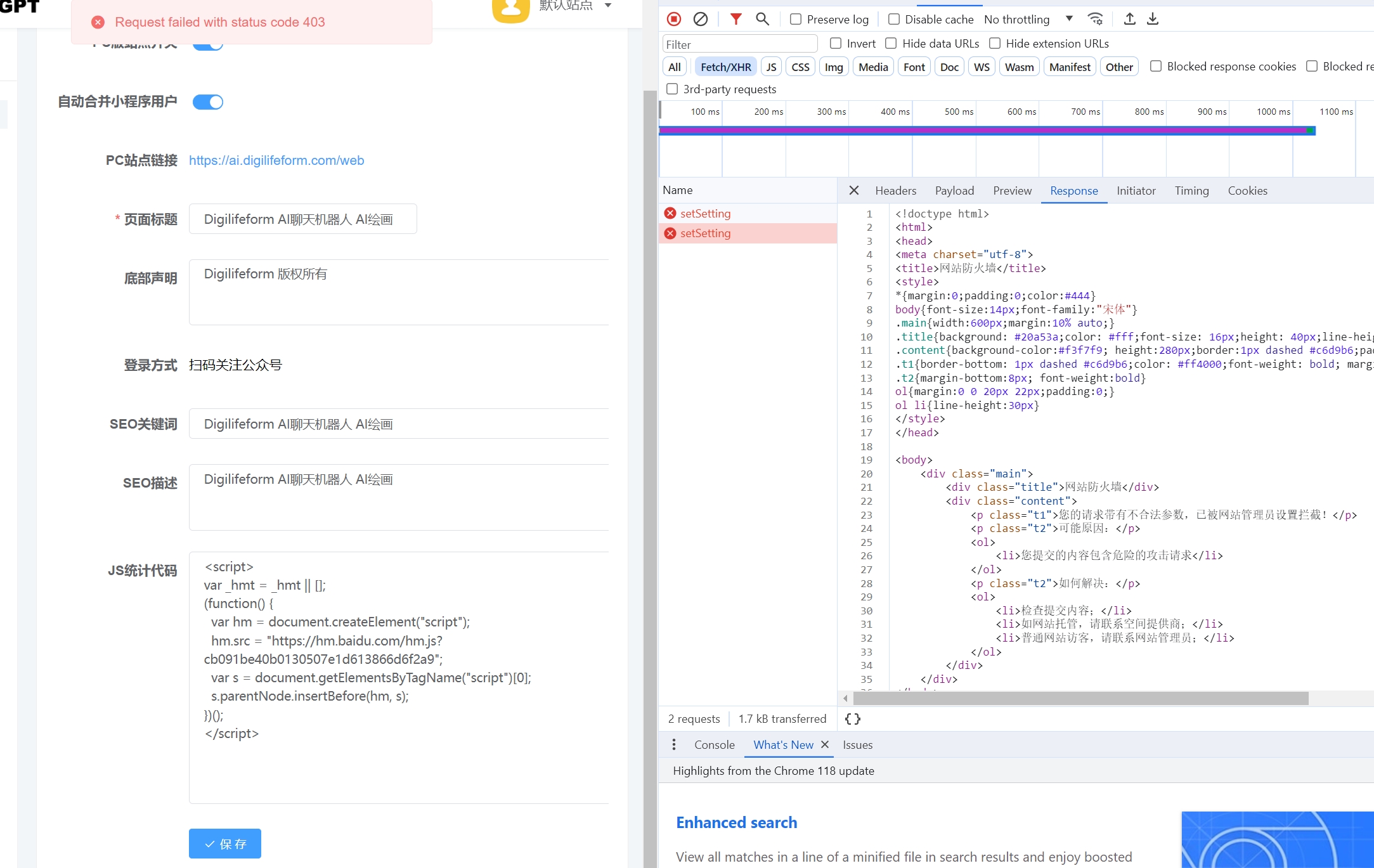Click the yellow user avatar icon
The image size is (1374, 868).
tap(510, 9)
